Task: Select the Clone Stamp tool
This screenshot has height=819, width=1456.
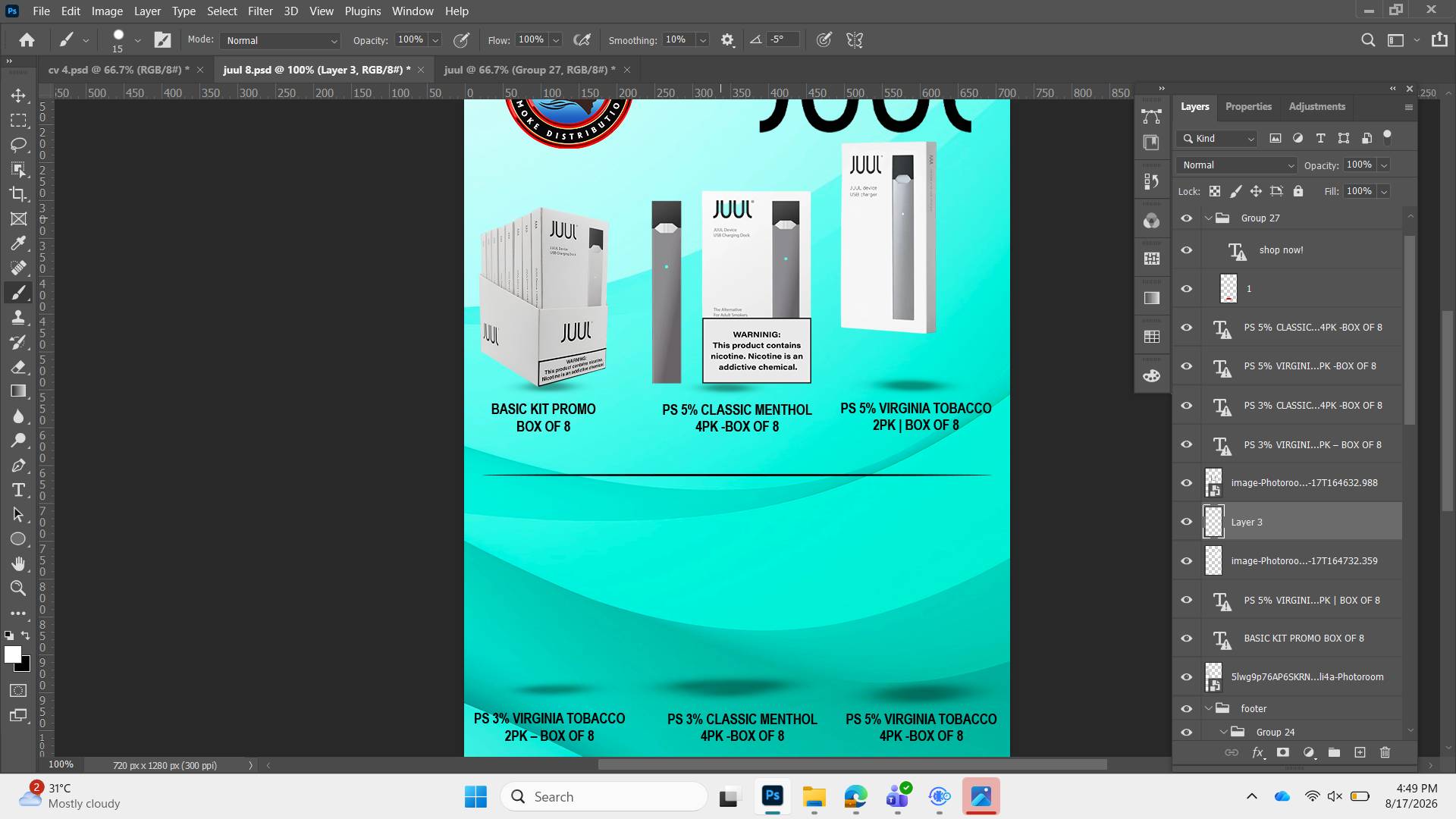Action: coord(18,318)
